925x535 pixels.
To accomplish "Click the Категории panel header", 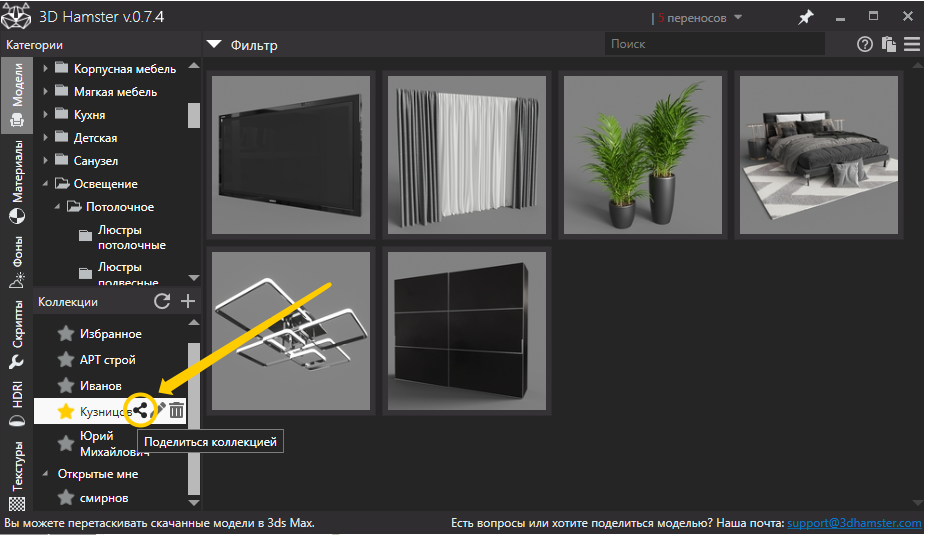I will coord(34,45).
